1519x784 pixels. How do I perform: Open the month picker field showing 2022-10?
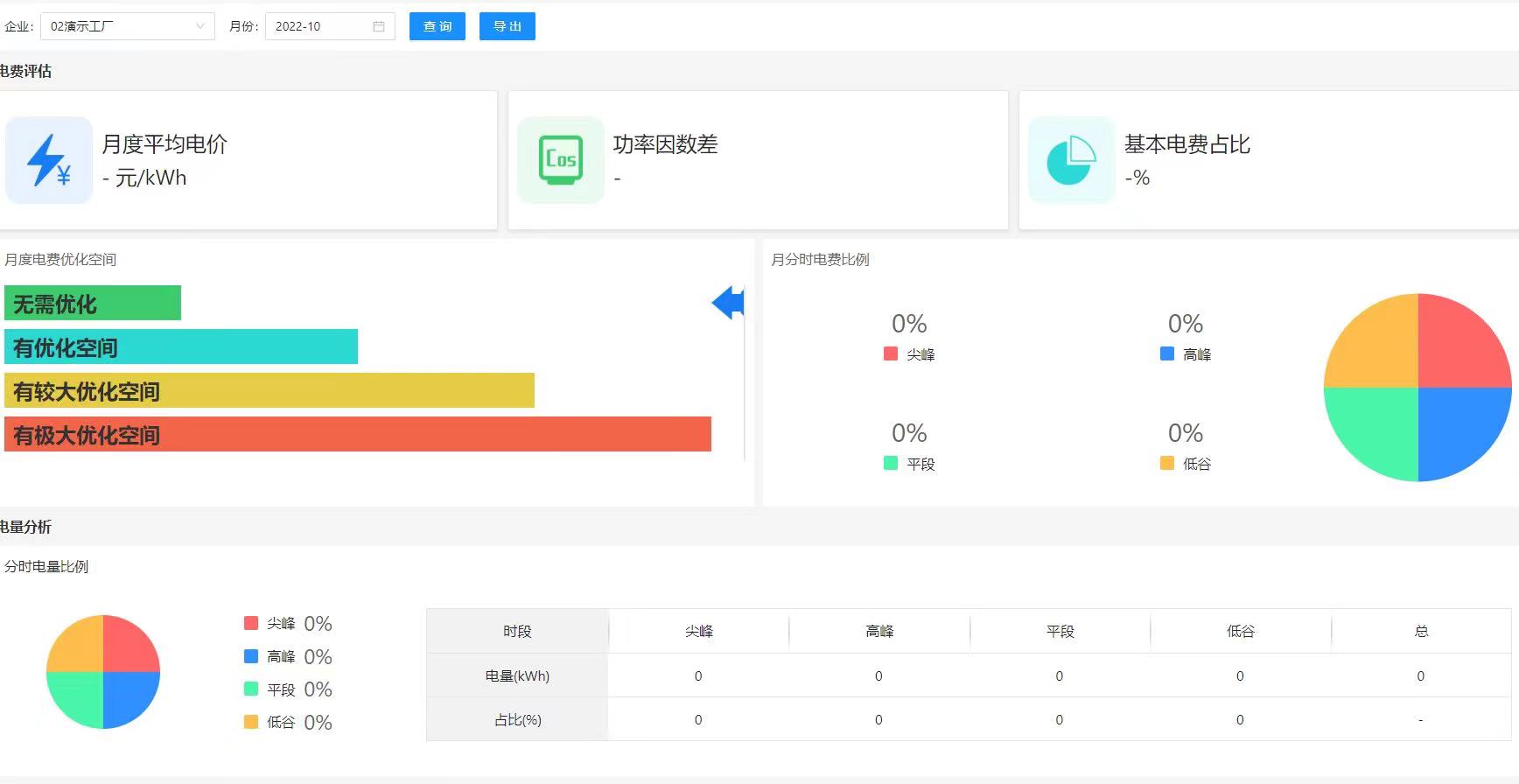click(330, 26)
